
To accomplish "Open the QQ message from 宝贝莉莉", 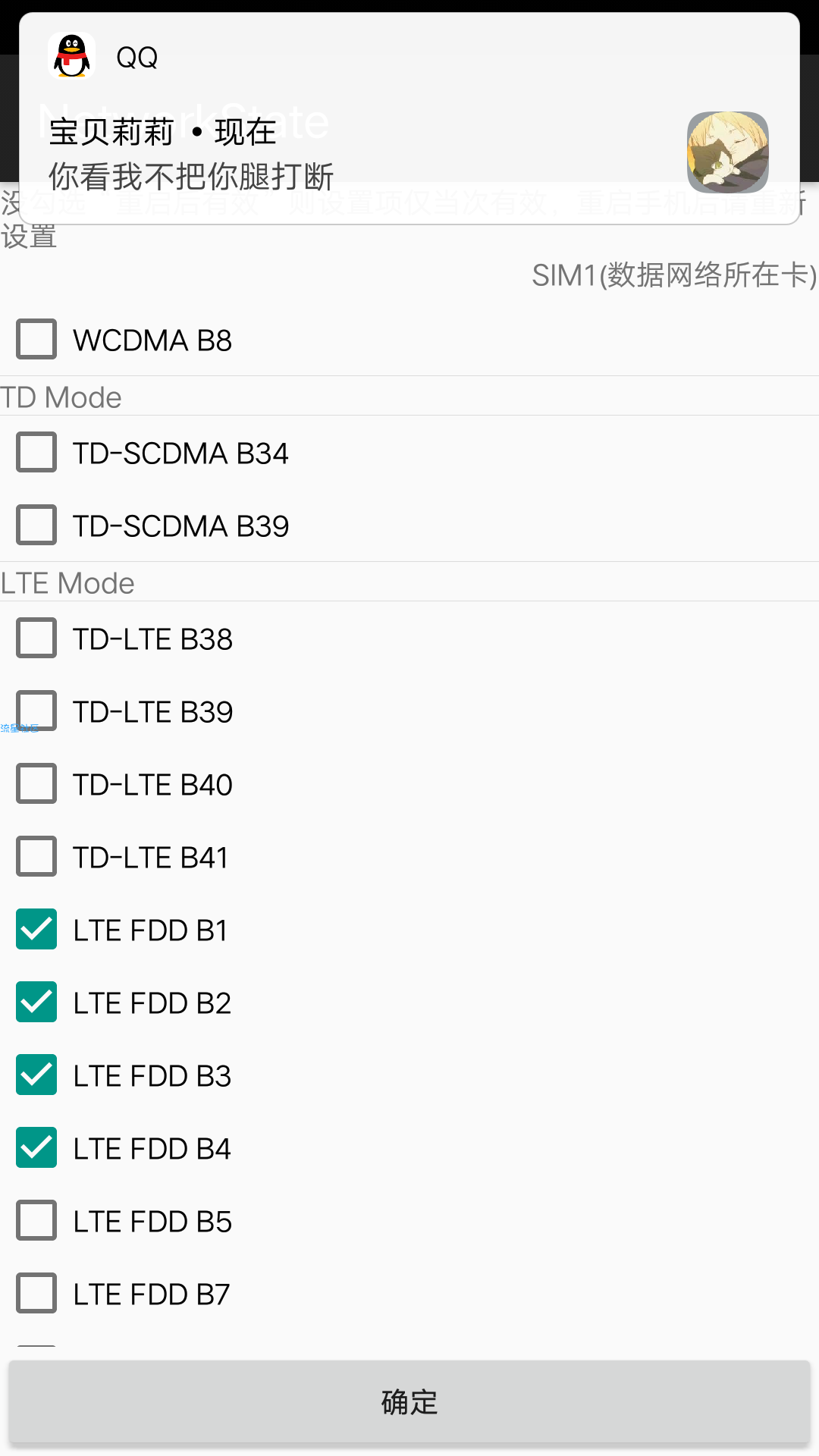I will (x=409, y=118).
